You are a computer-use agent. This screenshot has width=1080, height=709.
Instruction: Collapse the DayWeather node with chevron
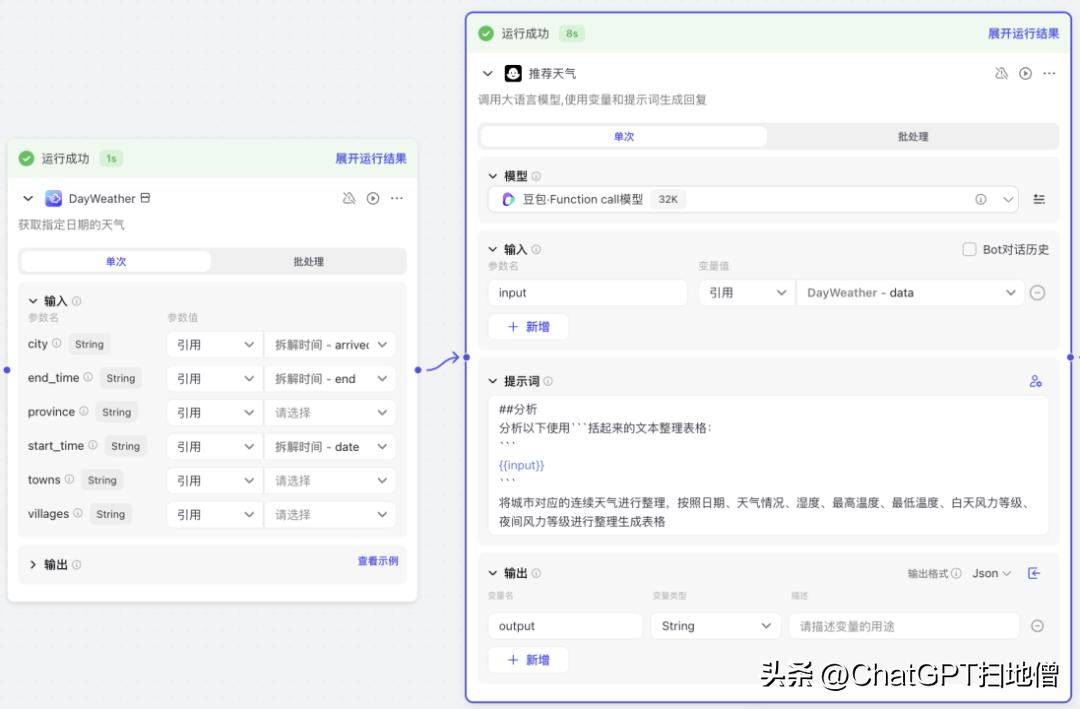point(28,198)
